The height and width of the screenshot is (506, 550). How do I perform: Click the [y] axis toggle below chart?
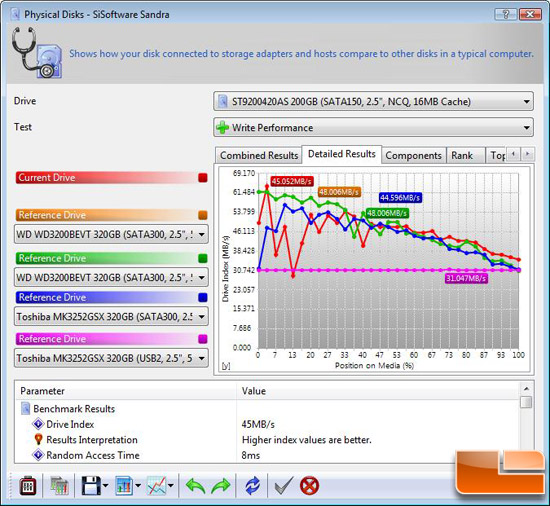pos(226,366)
